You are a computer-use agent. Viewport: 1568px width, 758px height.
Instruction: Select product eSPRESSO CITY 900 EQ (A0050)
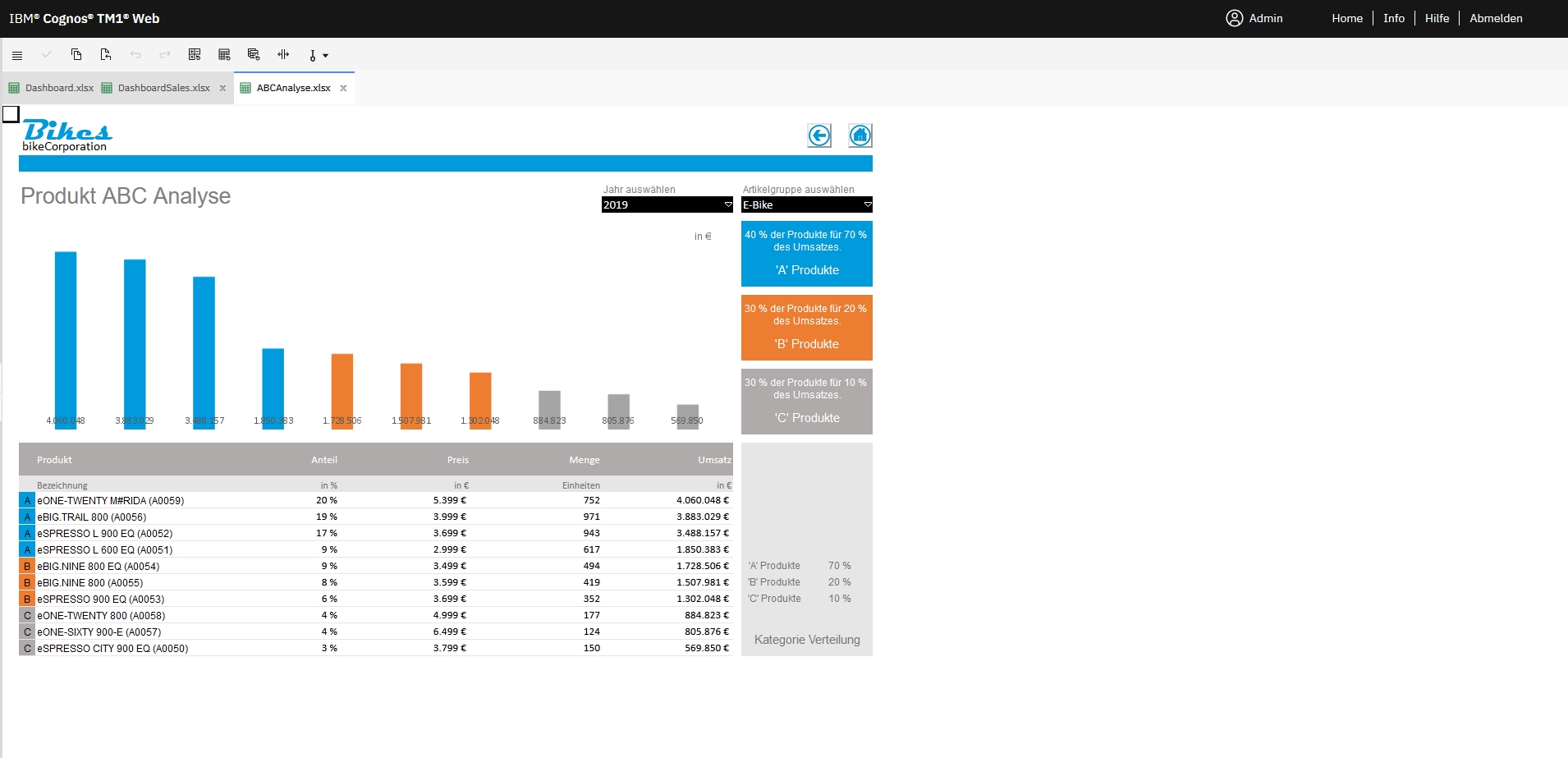112,648
